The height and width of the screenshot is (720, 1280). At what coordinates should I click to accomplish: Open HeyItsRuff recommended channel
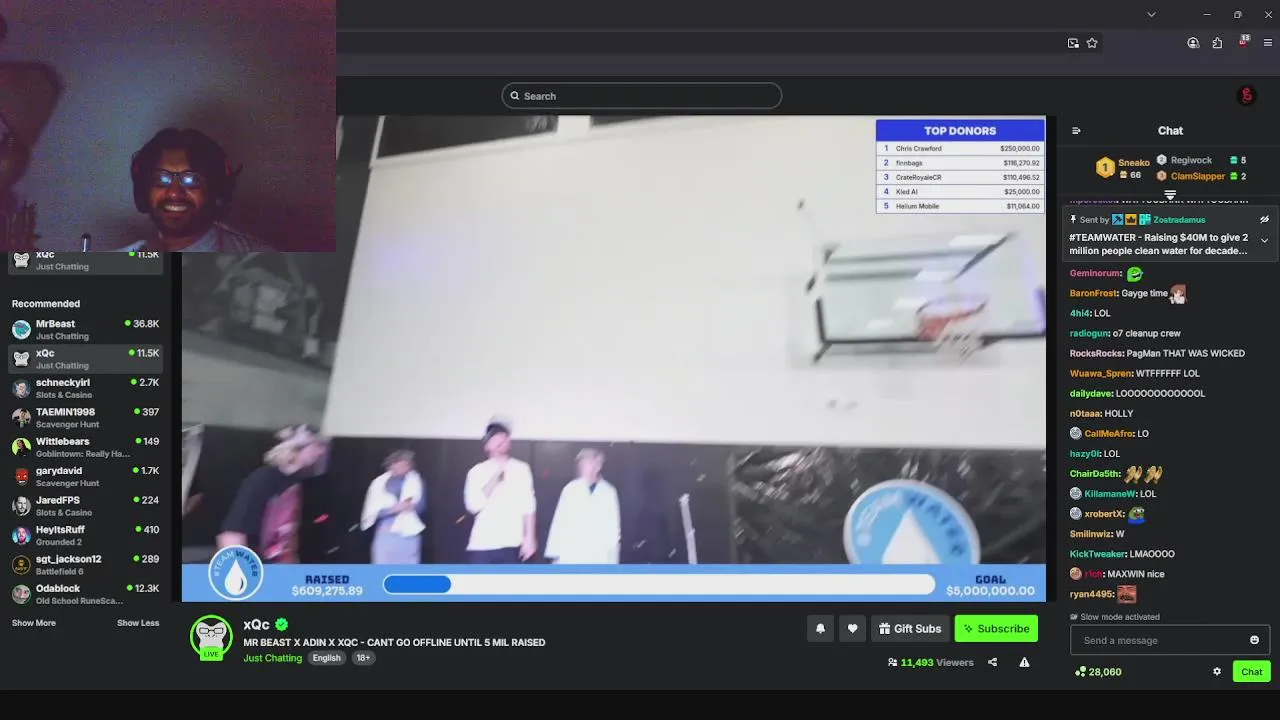(85, 535)
